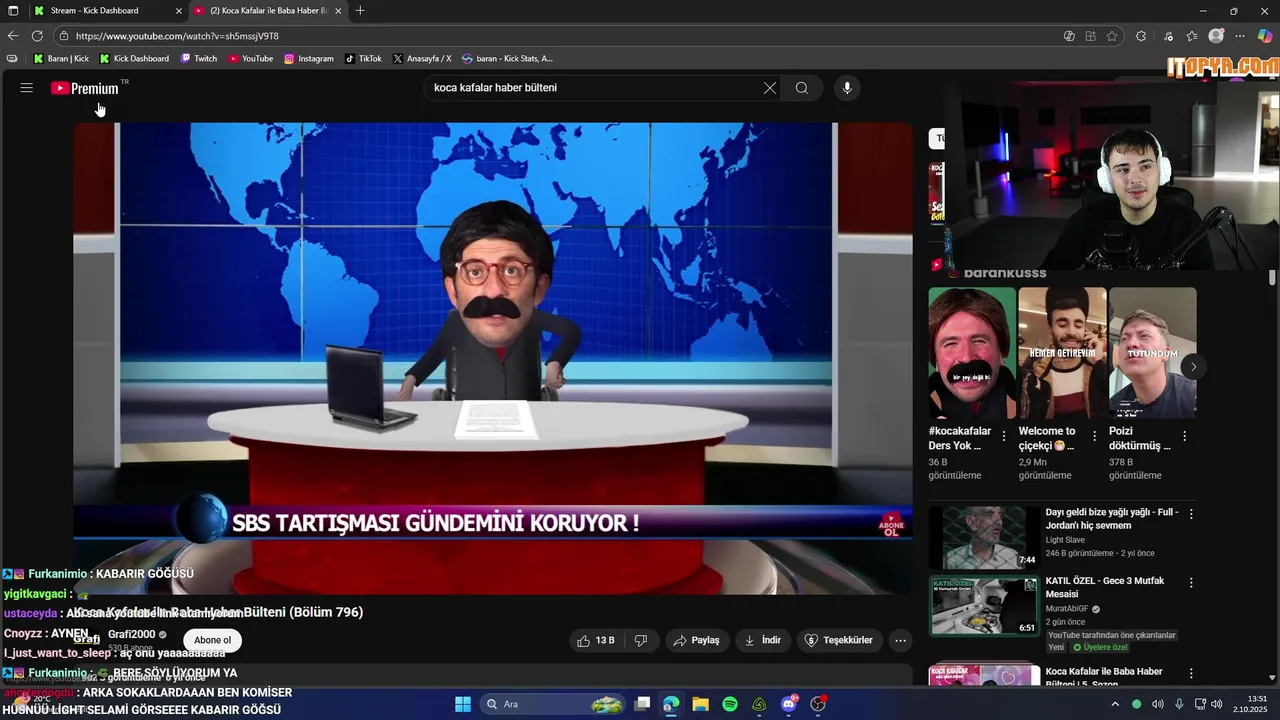Screen dimensions: 1280x720
Task: Open the Poizi döktürmüş short
Action: click(1152, 353)
